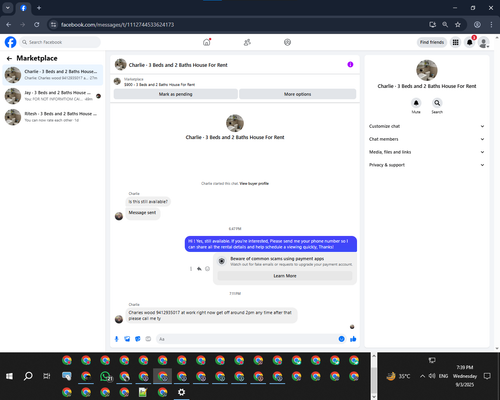Record a voice clip with microphone icon
This screenshot has width=500, height=400.
pyautogui.click(x=117, y=339)
